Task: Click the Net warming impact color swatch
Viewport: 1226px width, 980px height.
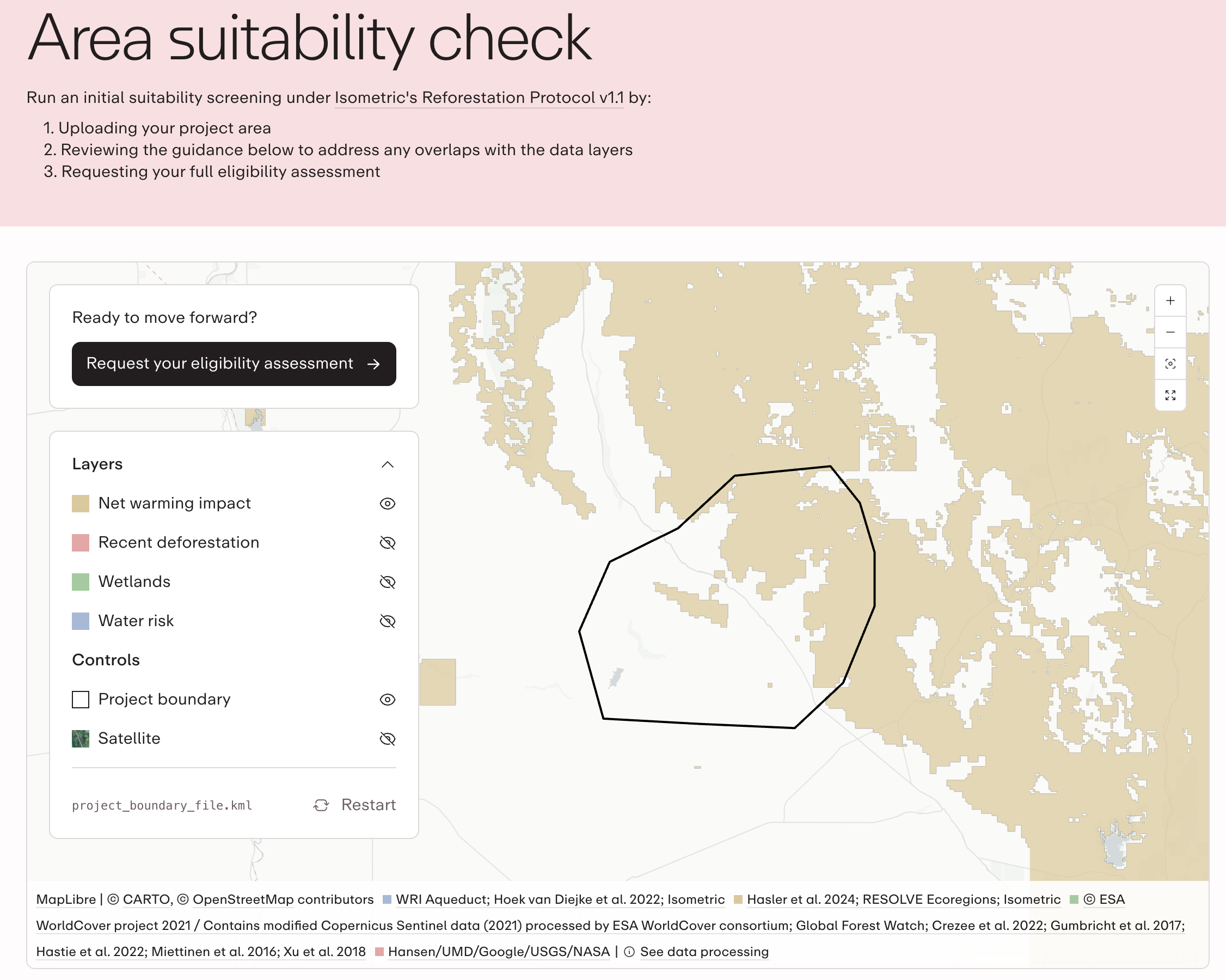Action: (80, 504)
